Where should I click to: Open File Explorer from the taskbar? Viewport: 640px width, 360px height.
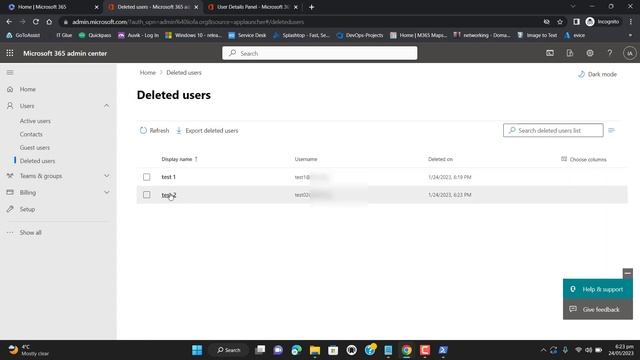pyautogui.click(x=315, y=350)
